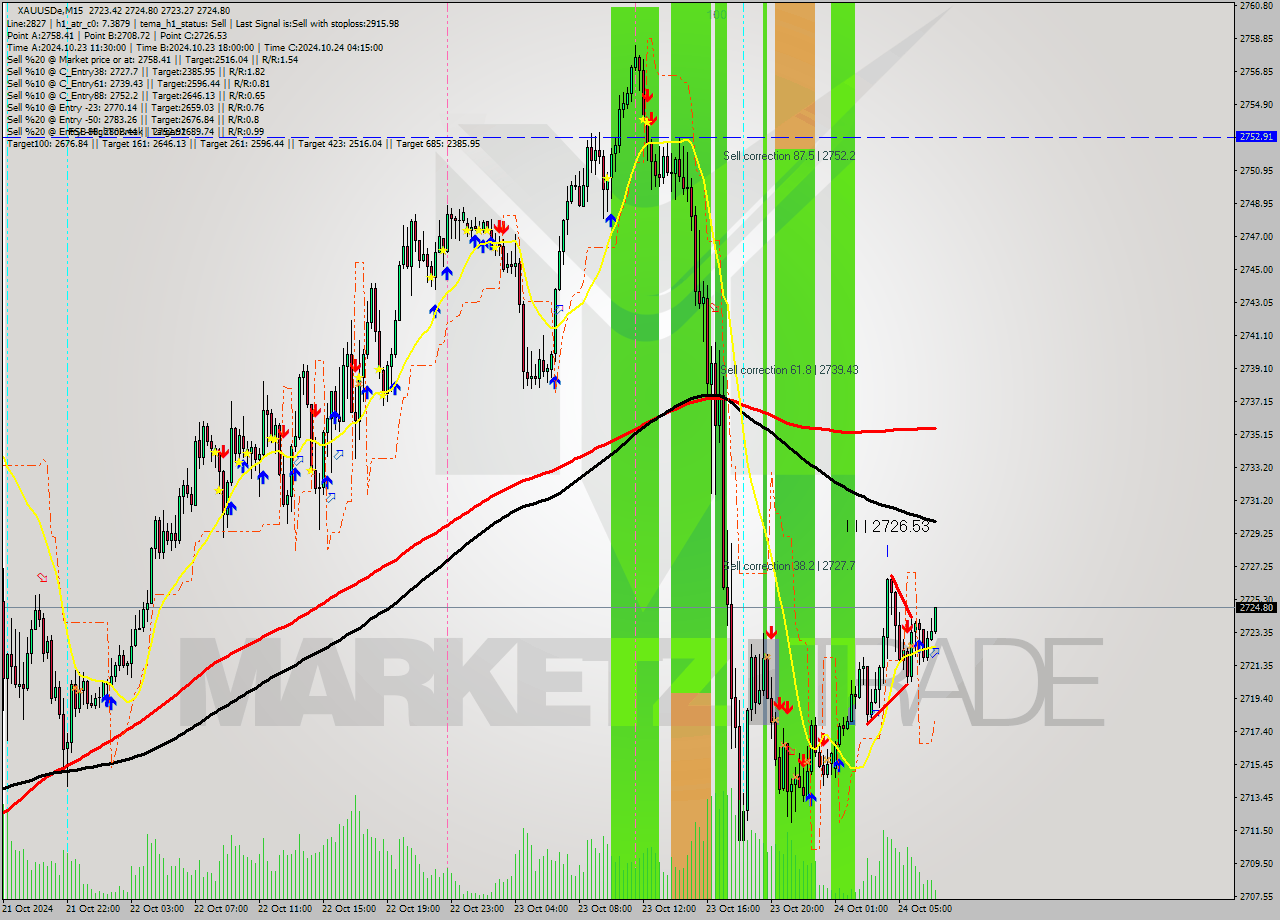The image size is (1280, 920).
Task: Click the 2709.50 price axis value
Action: [x=1256, y=864]
